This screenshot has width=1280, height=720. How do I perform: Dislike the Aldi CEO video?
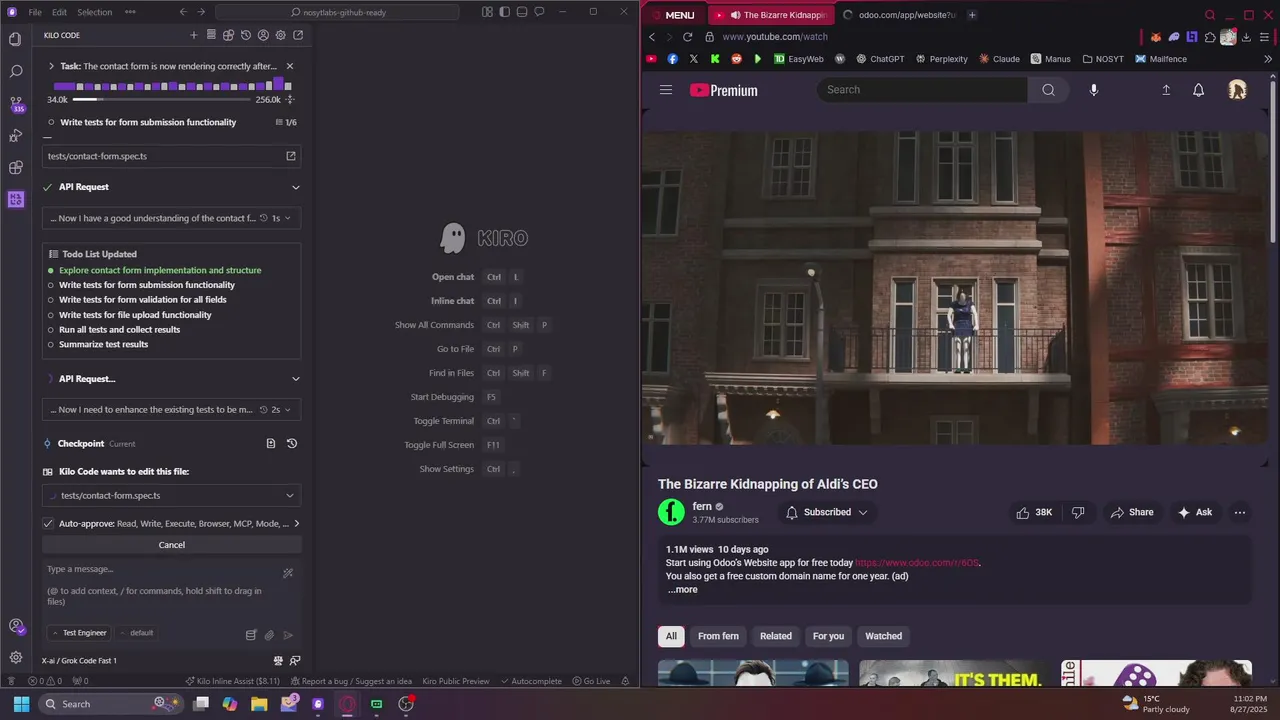tap(1078, 512)
